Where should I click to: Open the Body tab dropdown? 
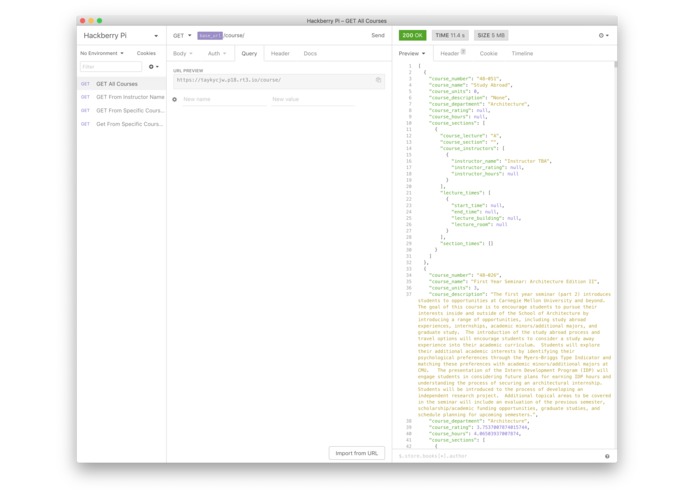point(183,53)
